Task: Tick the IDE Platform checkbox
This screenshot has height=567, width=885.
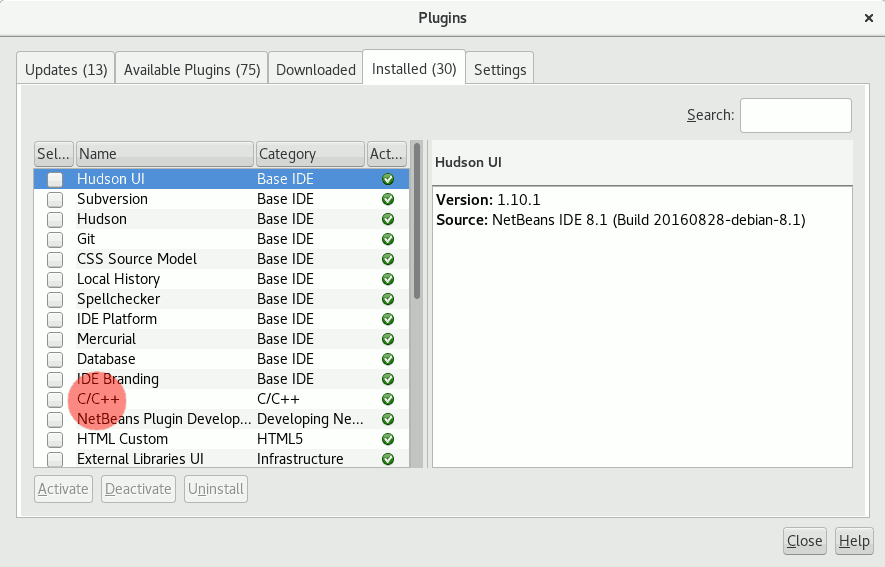Action: [x=55, y=320]
